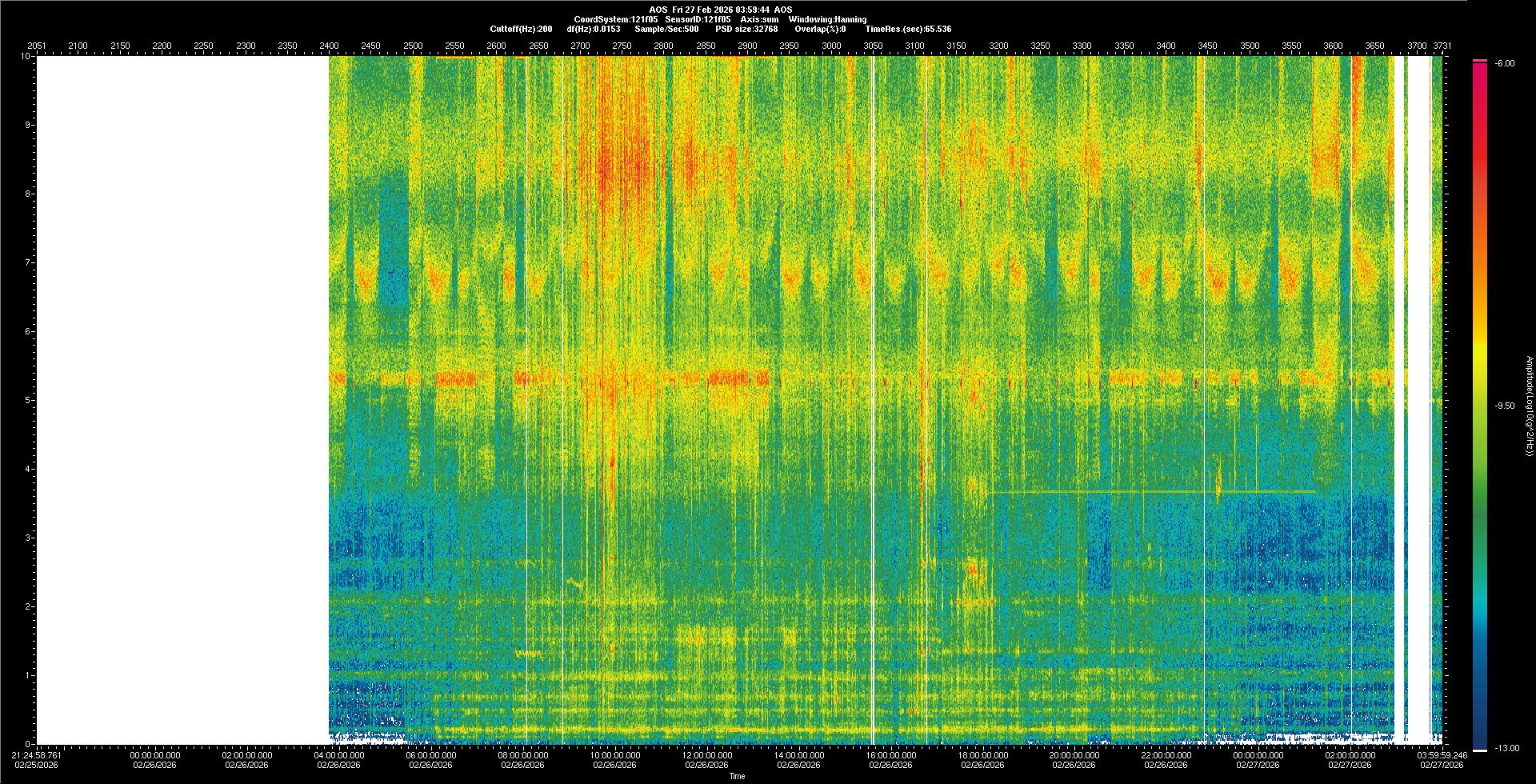Click the Cutoff(Hz):200 header text
The image size is (1536, 784).
(x=521, y=29)
